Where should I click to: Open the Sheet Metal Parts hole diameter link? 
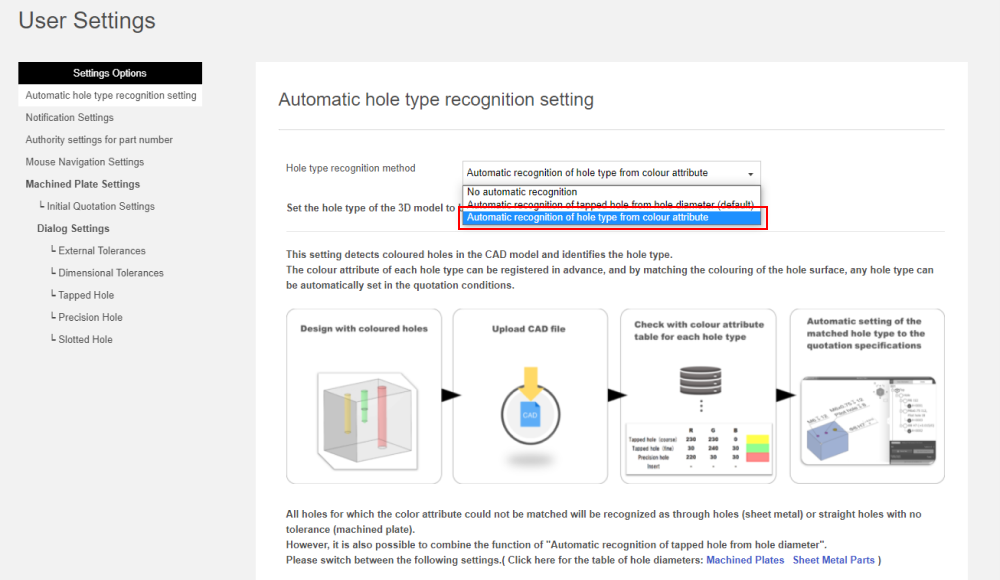[x=834, y=560]
